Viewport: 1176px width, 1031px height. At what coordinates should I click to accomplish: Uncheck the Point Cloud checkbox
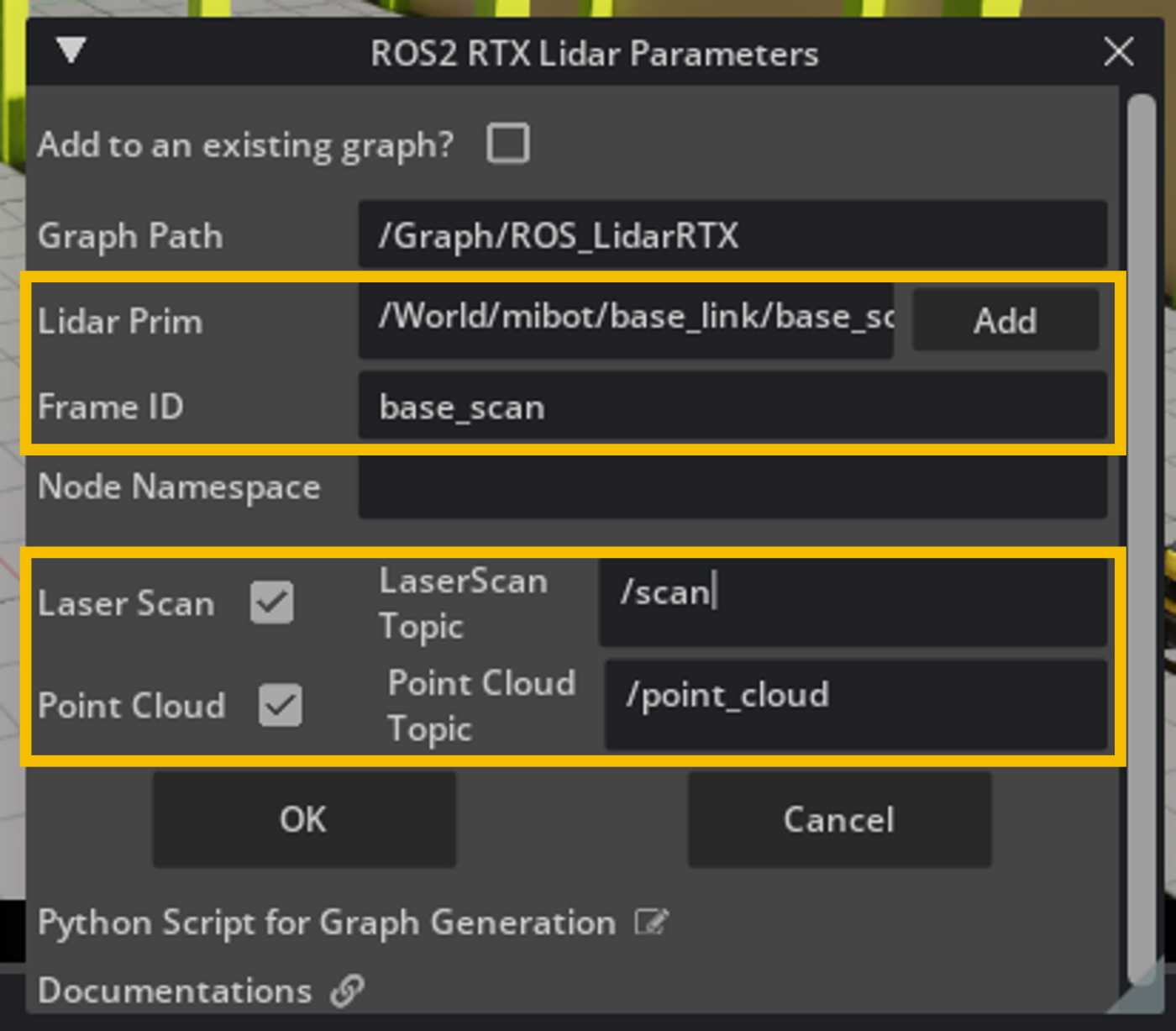click(281, 705)
